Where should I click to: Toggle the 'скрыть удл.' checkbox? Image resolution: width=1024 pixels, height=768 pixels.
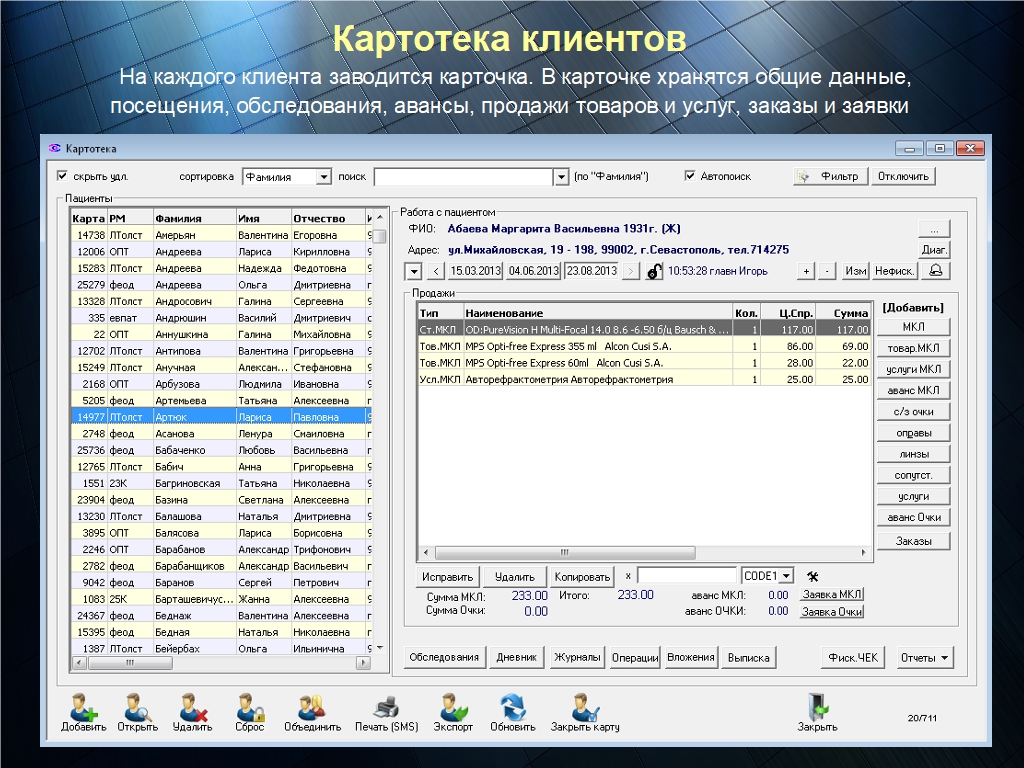[x=63, y=176]
